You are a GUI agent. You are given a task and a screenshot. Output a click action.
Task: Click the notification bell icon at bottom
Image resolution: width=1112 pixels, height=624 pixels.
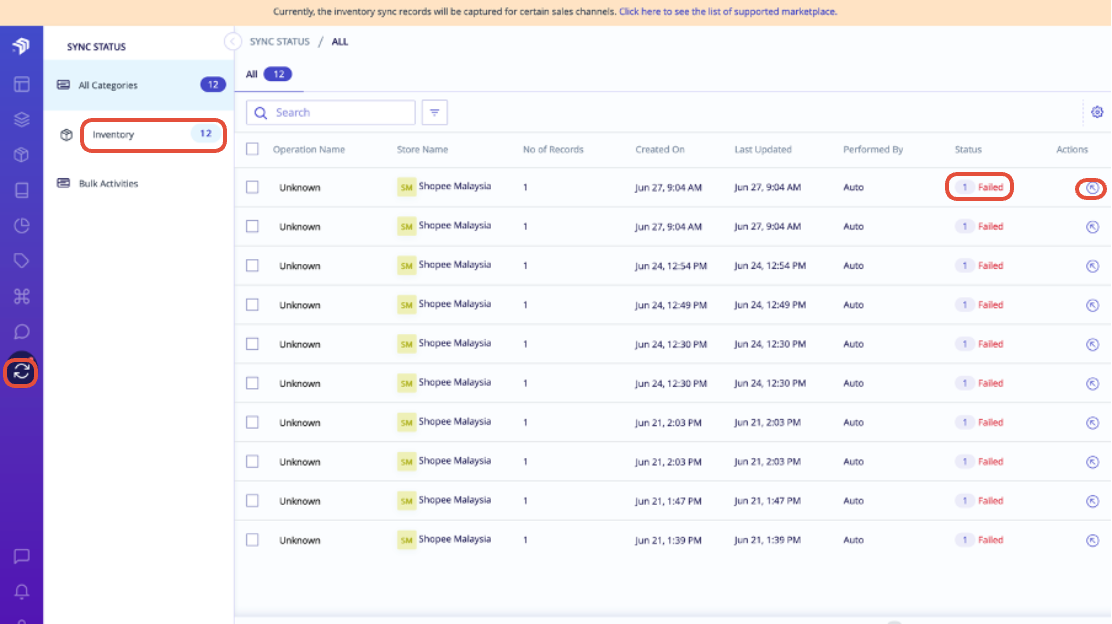pos(20,591)
